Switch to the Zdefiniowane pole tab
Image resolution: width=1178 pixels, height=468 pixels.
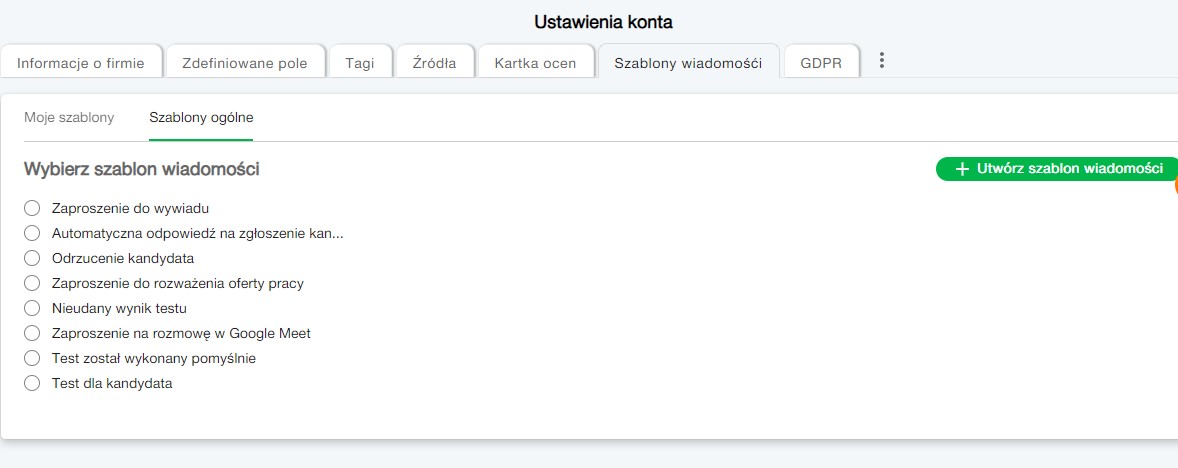point(244,63)
